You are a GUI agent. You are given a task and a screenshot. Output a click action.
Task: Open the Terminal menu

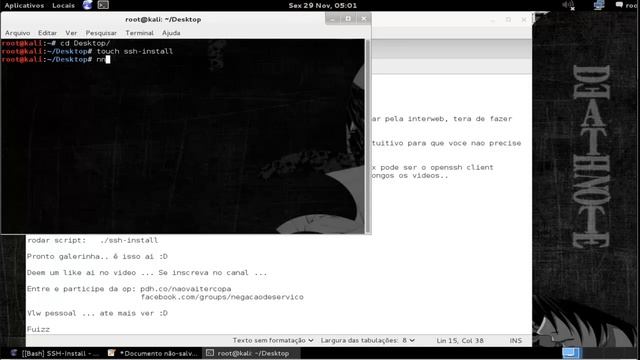[x=140, y=33]
